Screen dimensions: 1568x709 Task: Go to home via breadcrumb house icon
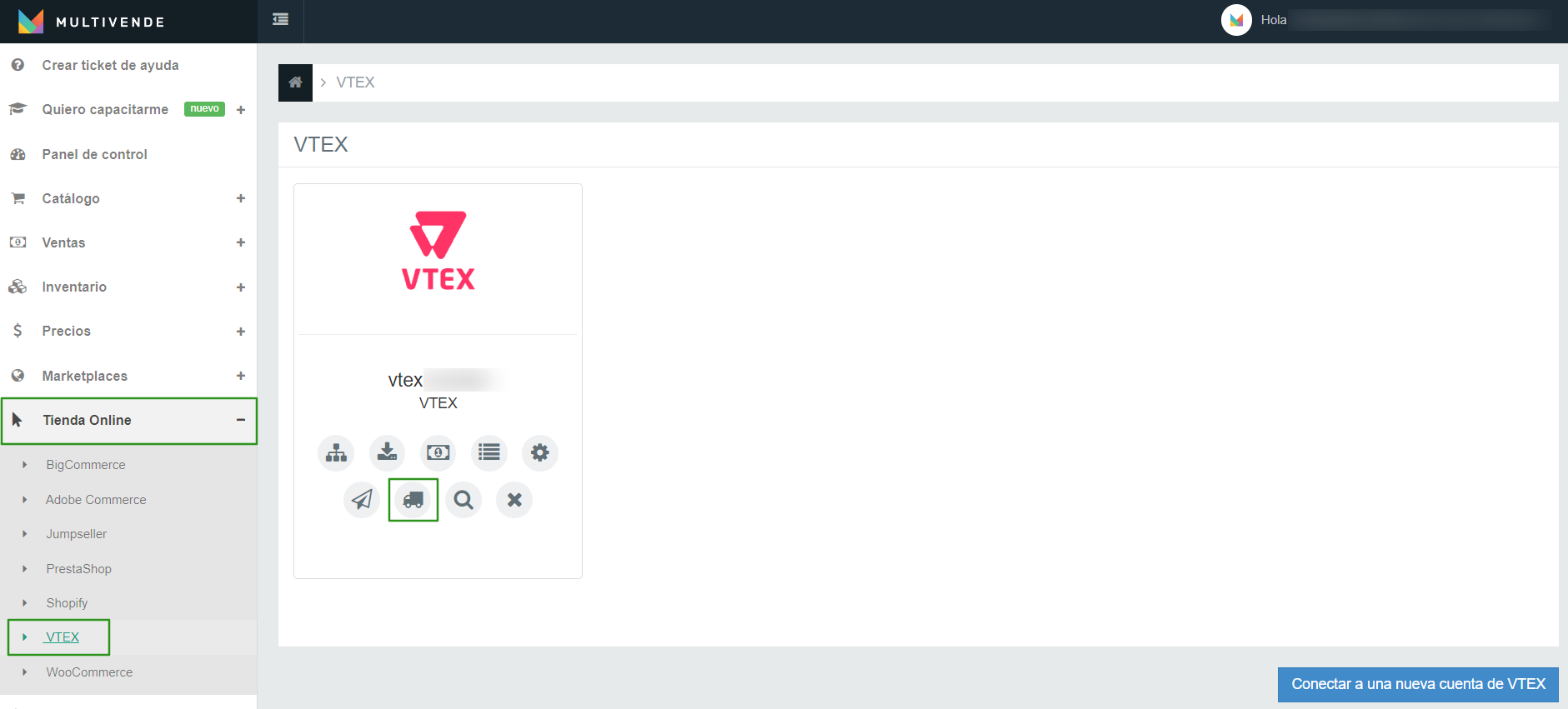coord(295,82)
